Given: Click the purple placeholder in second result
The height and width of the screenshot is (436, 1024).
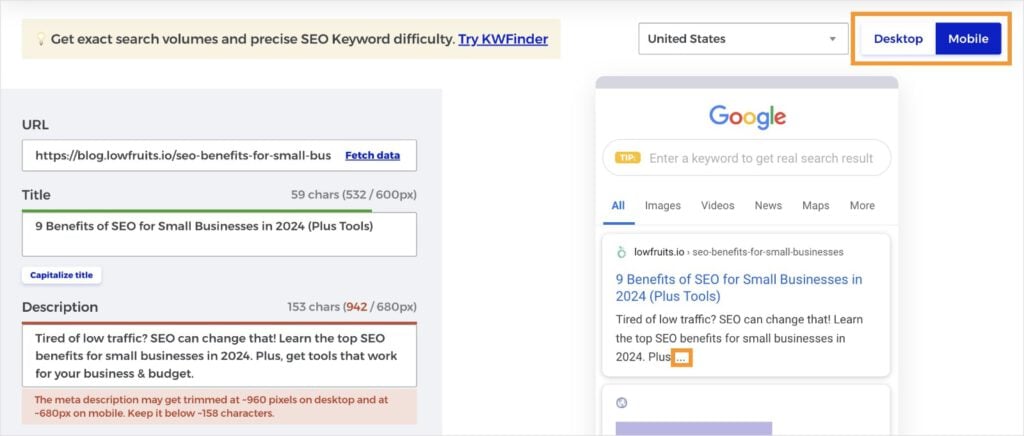Looking at the screenshot, I should click(x=694, y=429).
